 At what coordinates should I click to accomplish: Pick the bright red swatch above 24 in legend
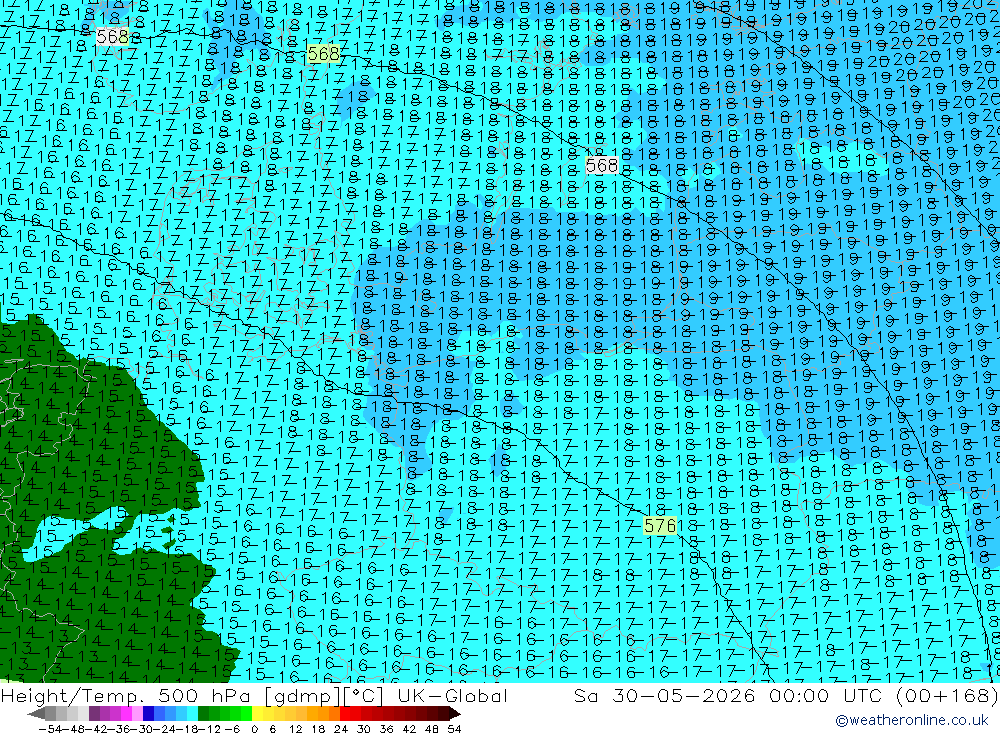[344, 714]
